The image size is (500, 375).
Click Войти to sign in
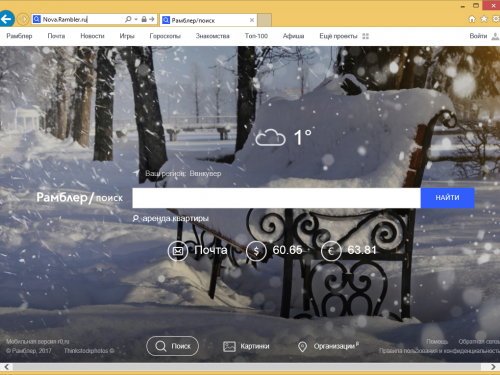coord(478,36)
